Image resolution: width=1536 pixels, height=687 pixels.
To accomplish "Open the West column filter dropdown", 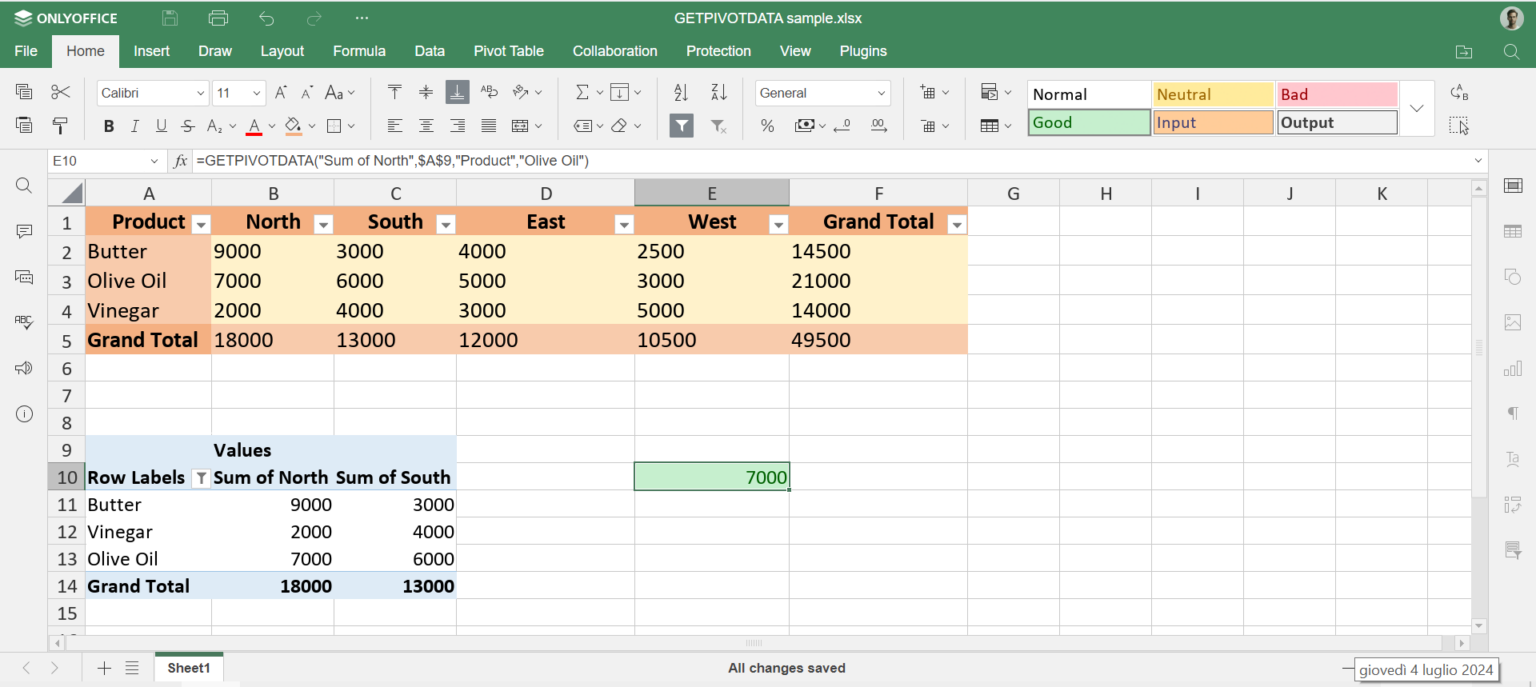I will 778,224.
